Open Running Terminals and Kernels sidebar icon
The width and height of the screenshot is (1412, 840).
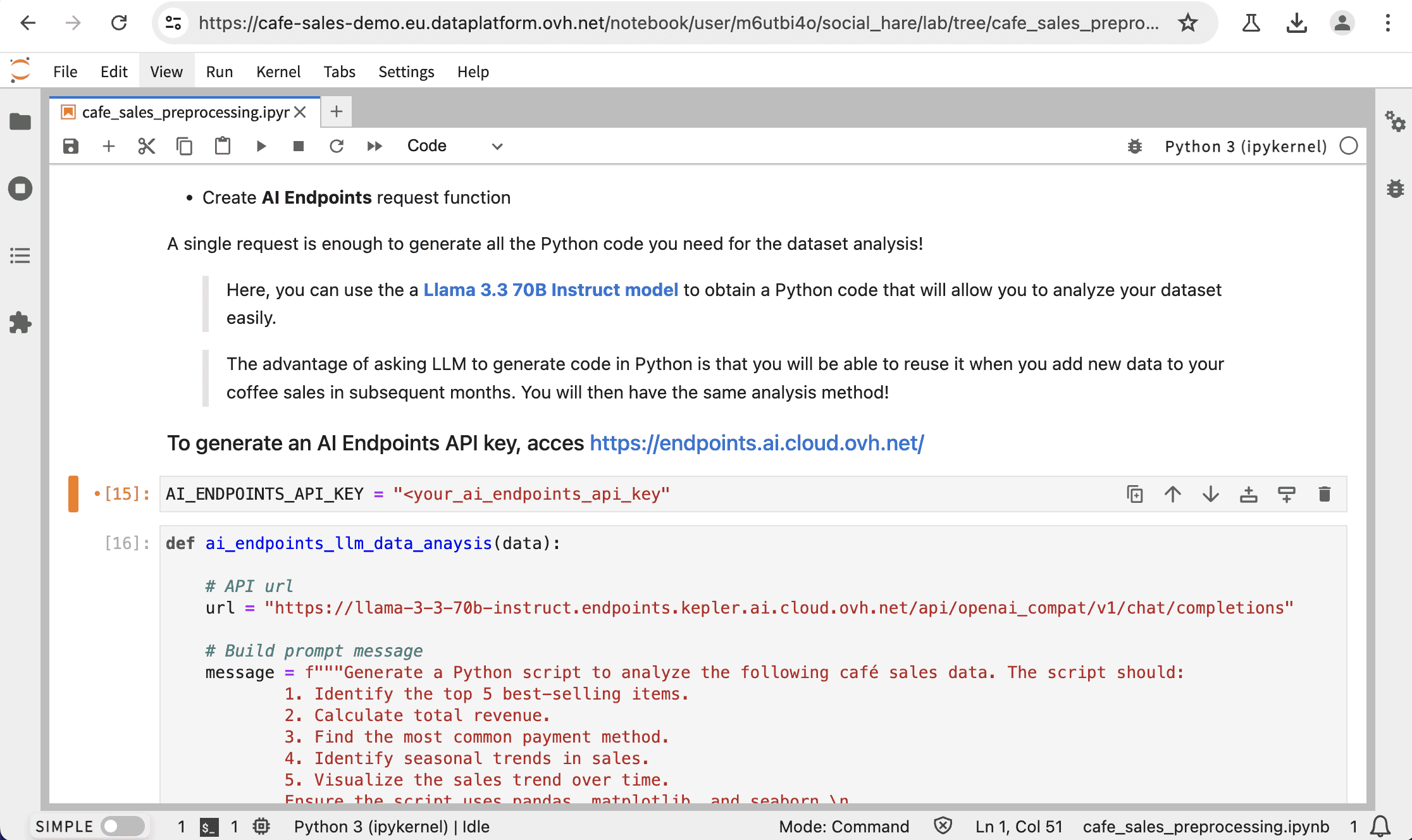[20, 188]
